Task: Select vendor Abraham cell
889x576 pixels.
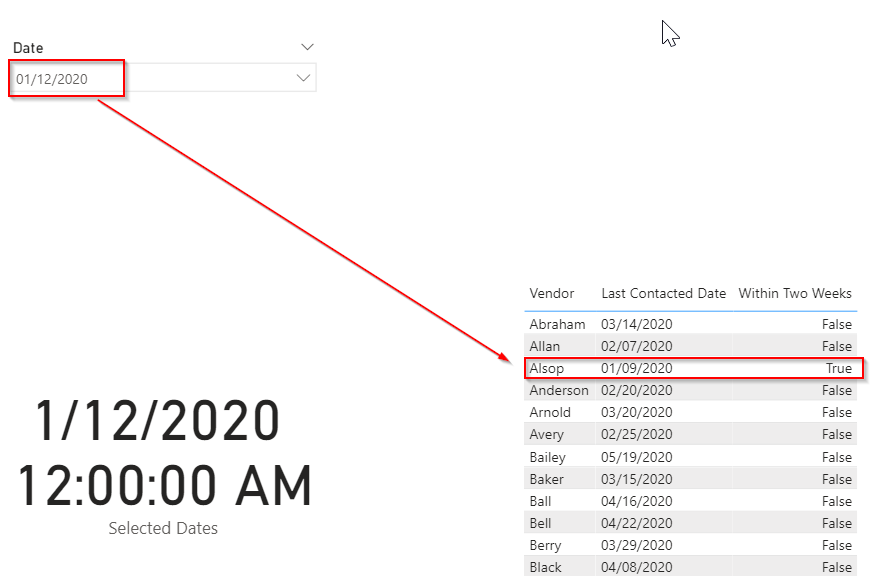Action: coord(557,324)
